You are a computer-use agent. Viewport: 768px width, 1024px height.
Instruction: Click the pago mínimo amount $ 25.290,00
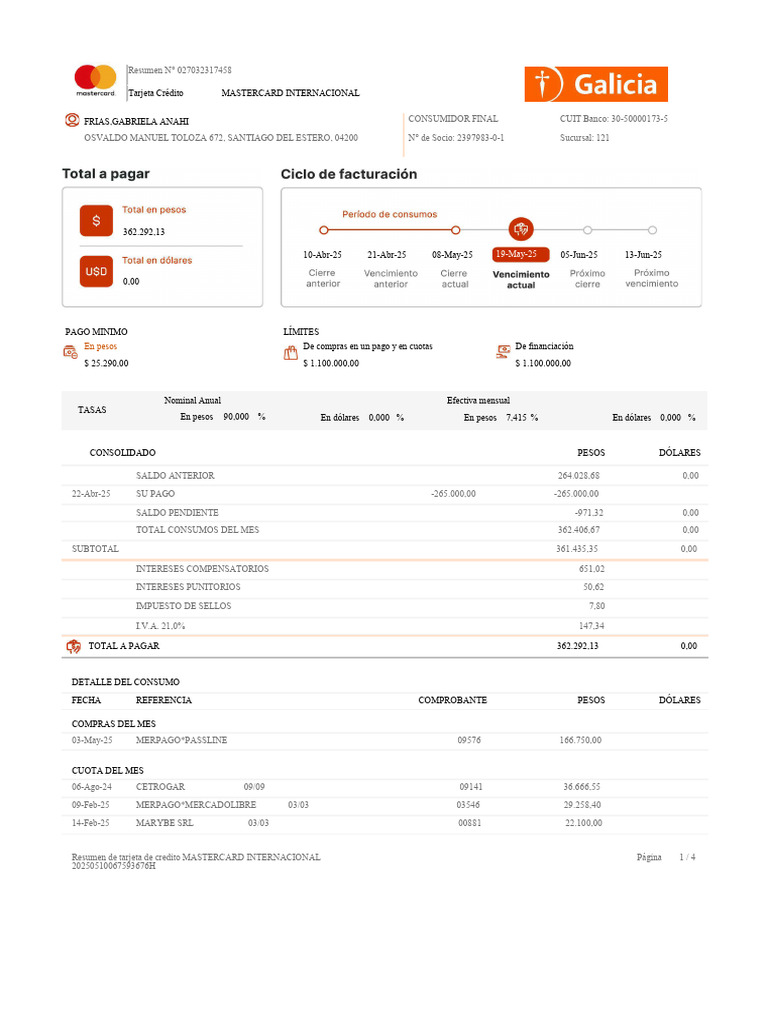click(106, 363)
